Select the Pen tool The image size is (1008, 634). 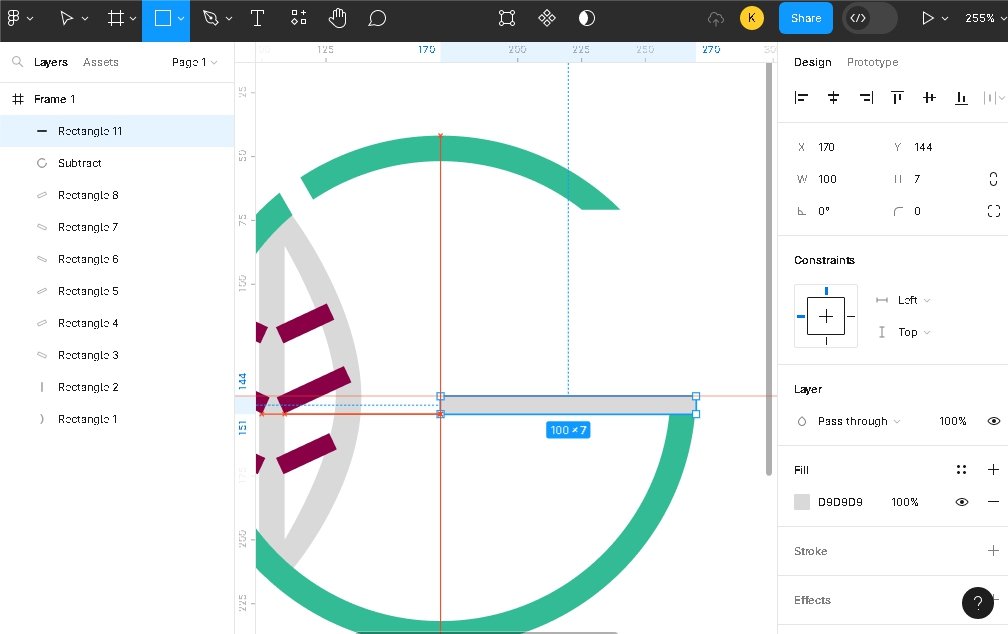[210, 18]
